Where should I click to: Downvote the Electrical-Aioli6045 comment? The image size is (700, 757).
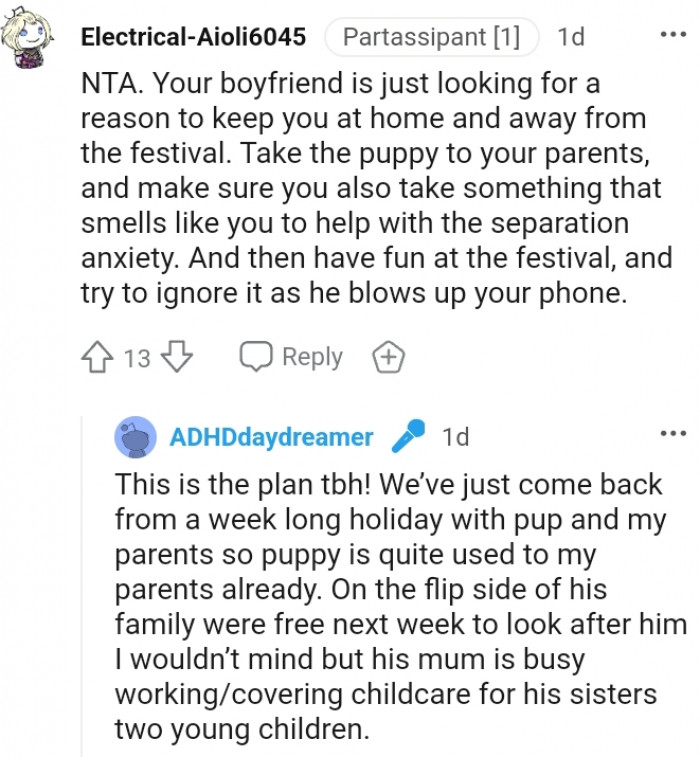click(175, 357)
